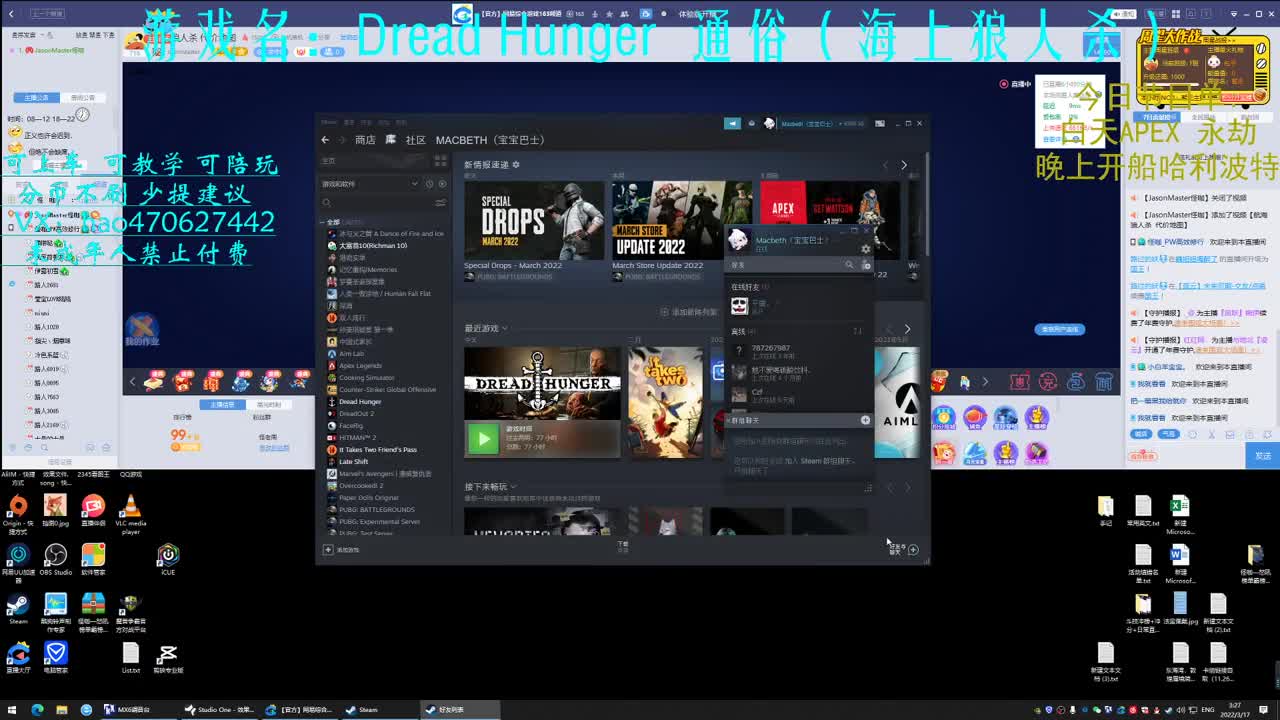Open the Steam desktop shortcut
This screenshot has width=1280, height=720.
[18, 610]
